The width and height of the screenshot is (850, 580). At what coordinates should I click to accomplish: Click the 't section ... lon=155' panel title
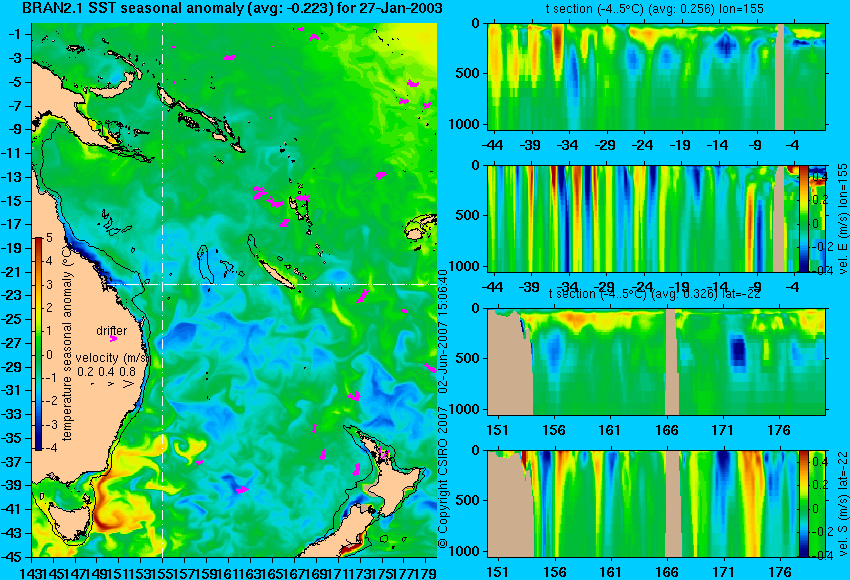point(655,9)
